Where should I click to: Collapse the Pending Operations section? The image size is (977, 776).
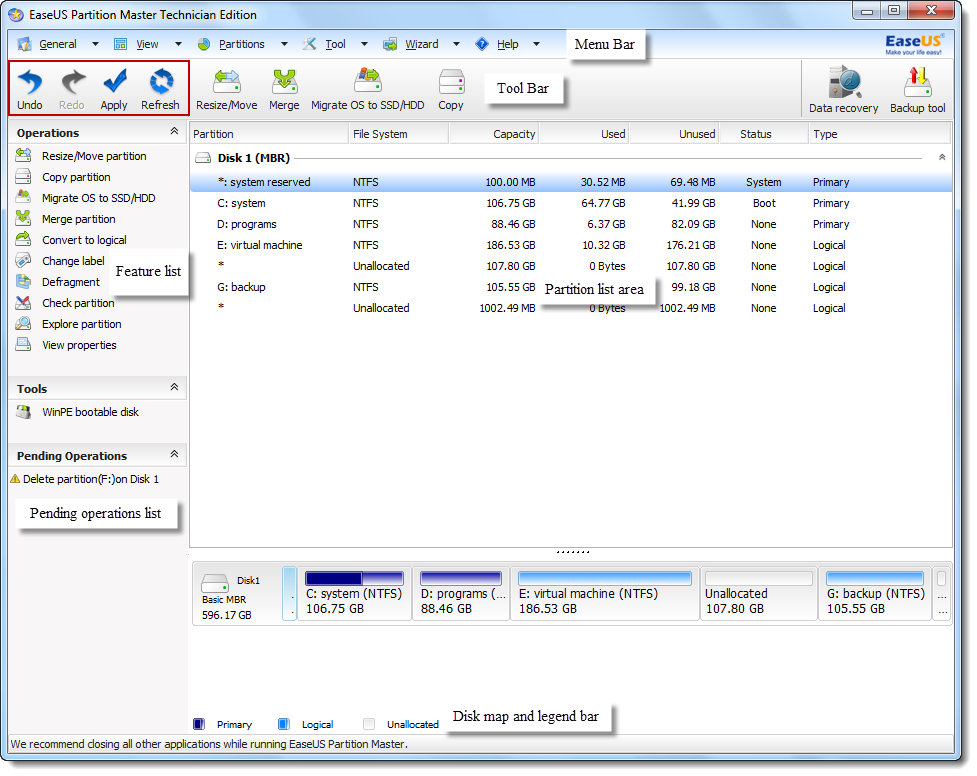(x=174, y=455)
